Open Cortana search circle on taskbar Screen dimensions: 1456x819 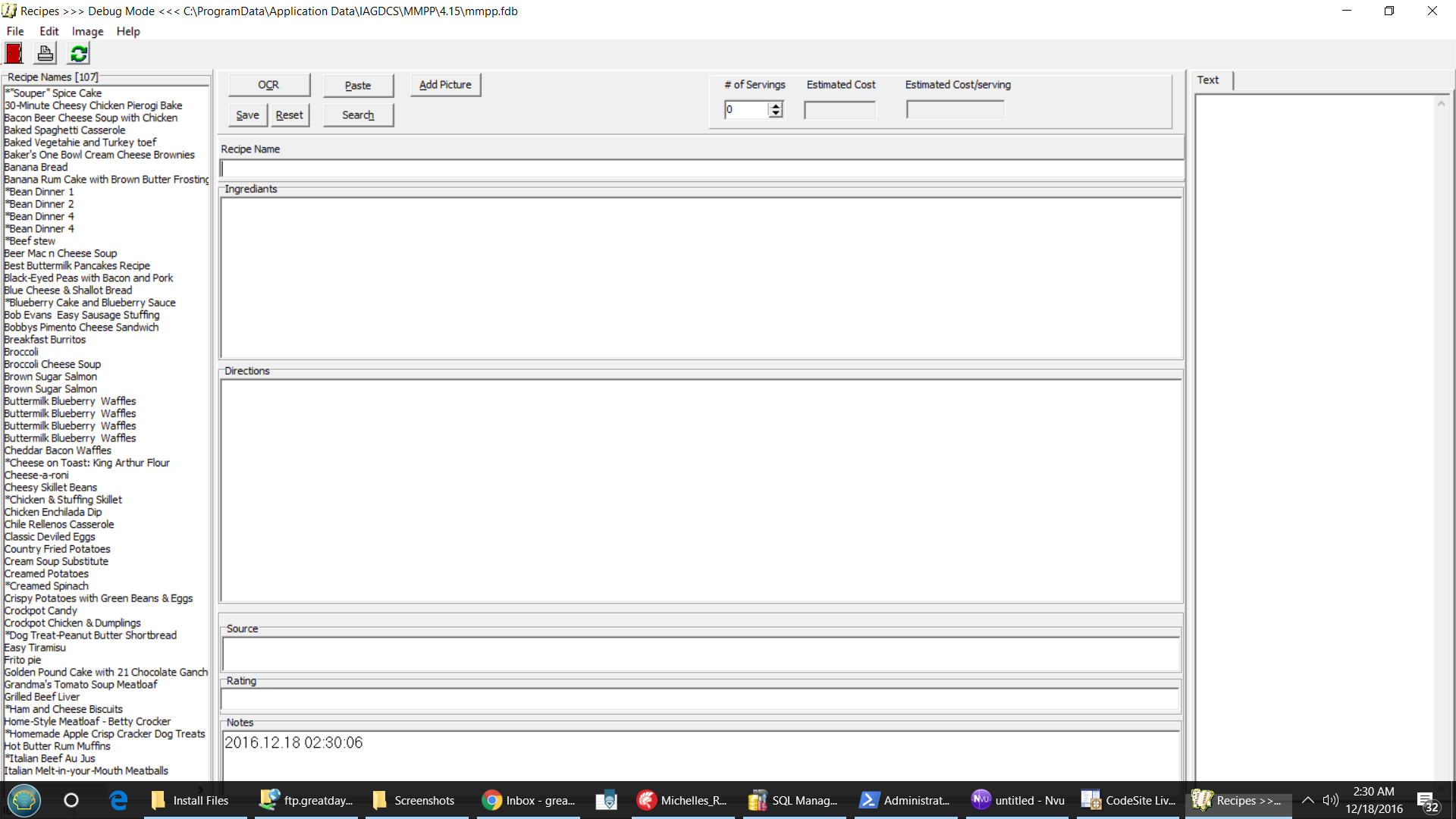[x=71, y=800]
